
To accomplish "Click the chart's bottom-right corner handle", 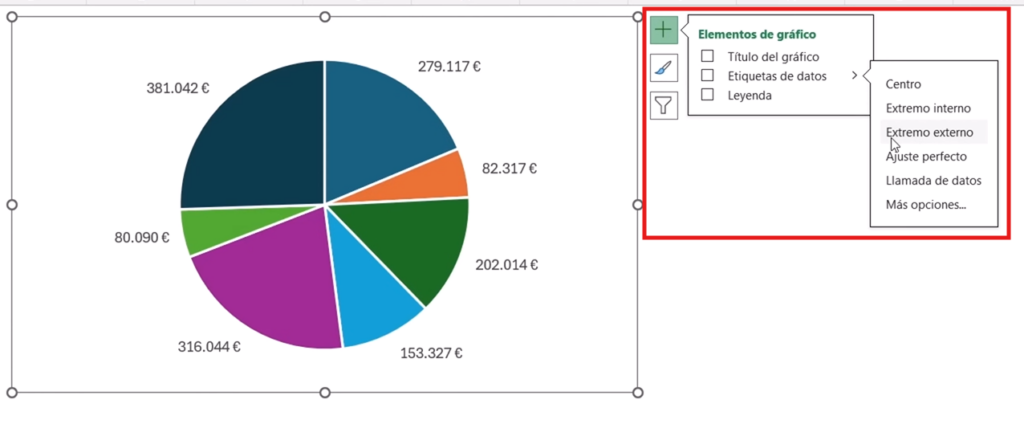I will click(638, 393).
